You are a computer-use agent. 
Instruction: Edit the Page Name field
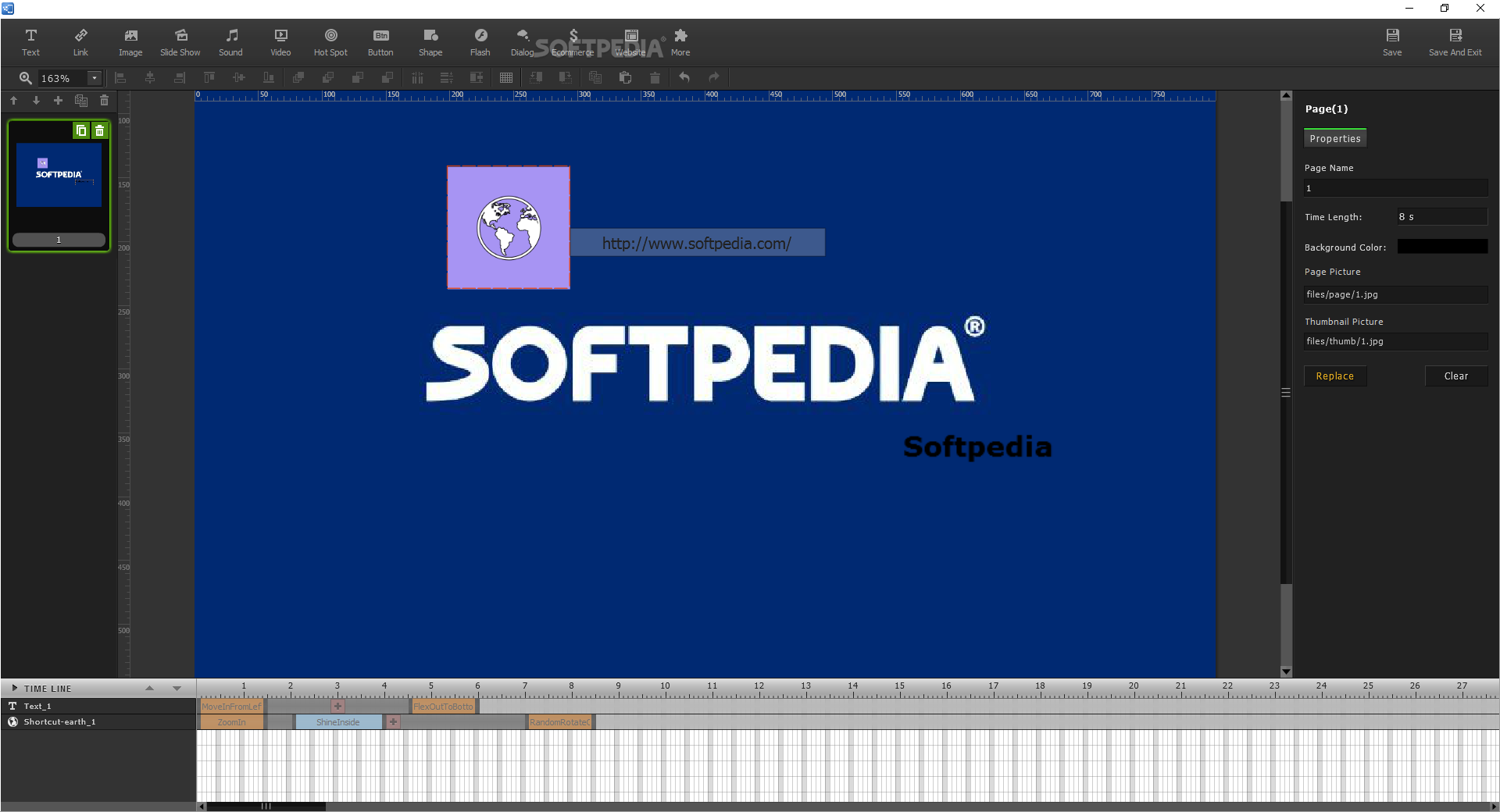(1395, 188)
